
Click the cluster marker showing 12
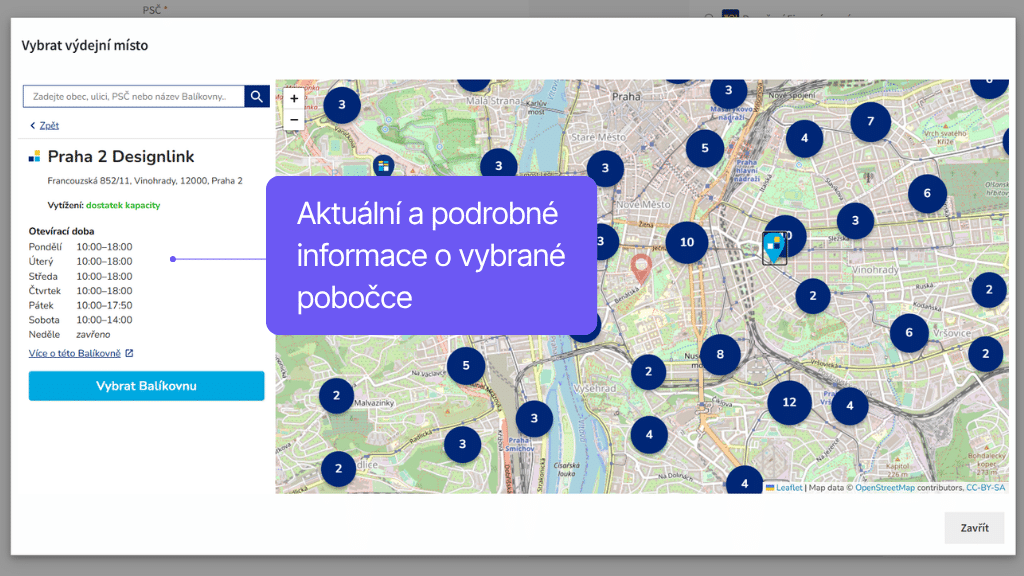789,402
